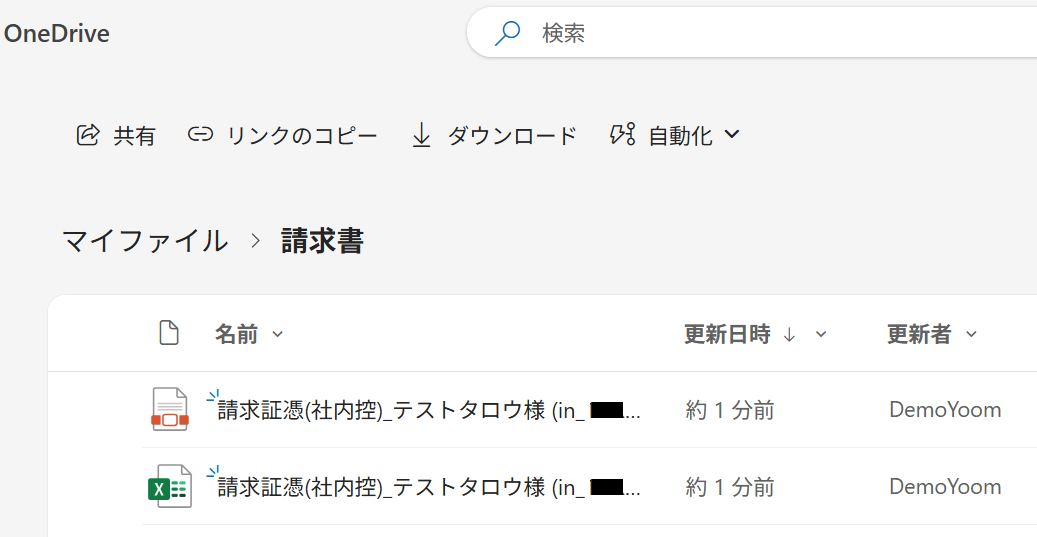Go to マイファイル in the breadcrumb
Screen dimensions: 1037x537
click(x=145, y=241)
